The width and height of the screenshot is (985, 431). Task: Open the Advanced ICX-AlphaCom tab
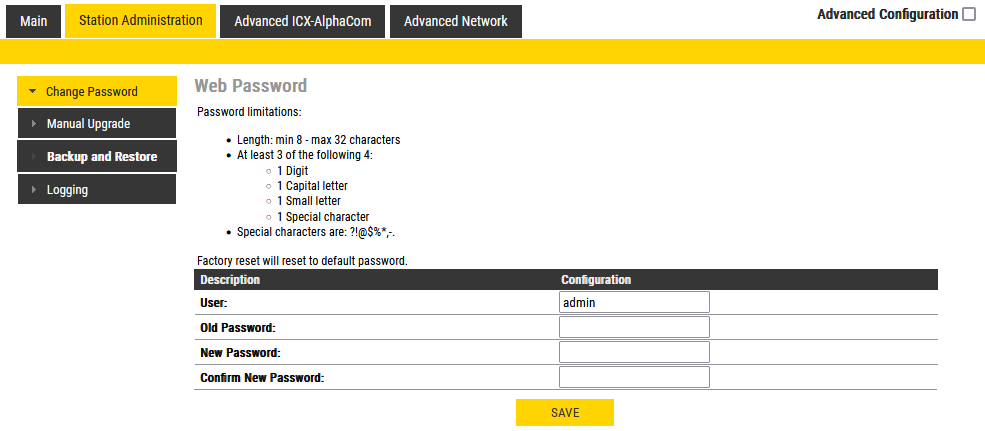tap(302, 21)
